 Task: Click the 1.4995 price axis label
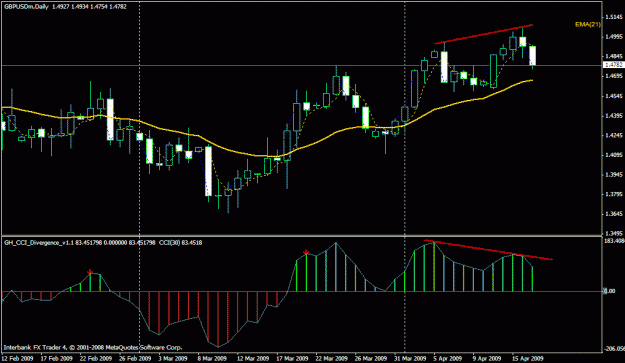(x=614, y=37)
